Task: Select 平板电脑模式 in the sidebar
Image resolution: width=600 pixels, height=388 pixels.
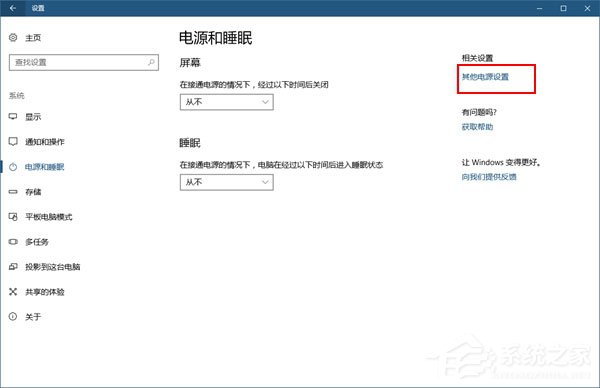Action: click(49, 217)
